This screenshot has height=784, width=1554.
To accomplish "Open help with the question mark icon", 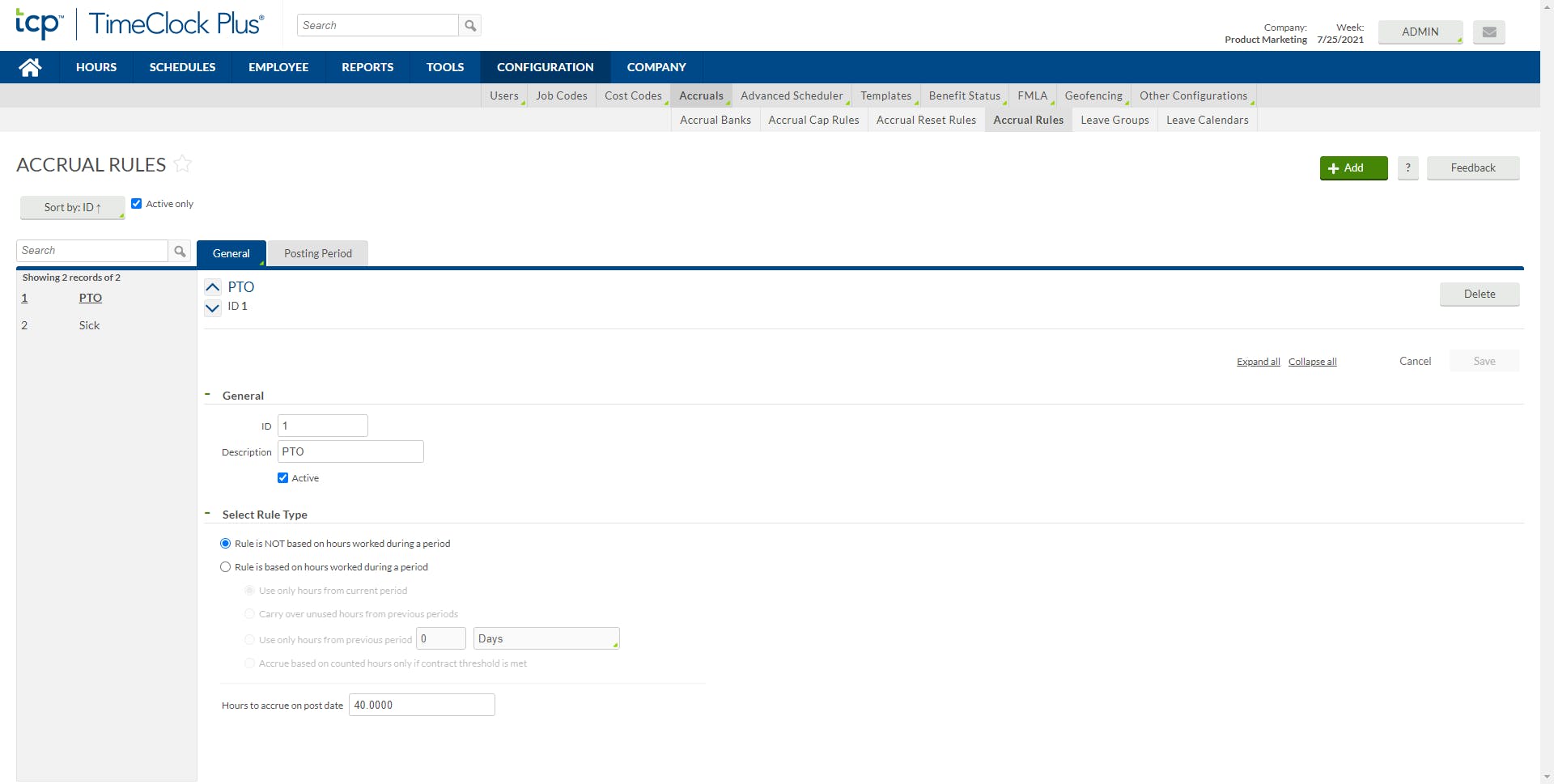I will (1408, 168).
